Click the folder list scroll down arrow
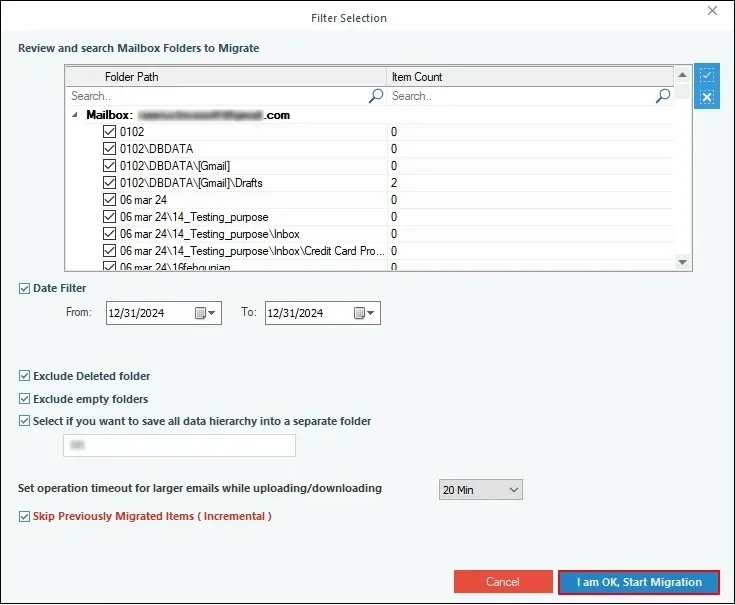 tap(682, 262)
